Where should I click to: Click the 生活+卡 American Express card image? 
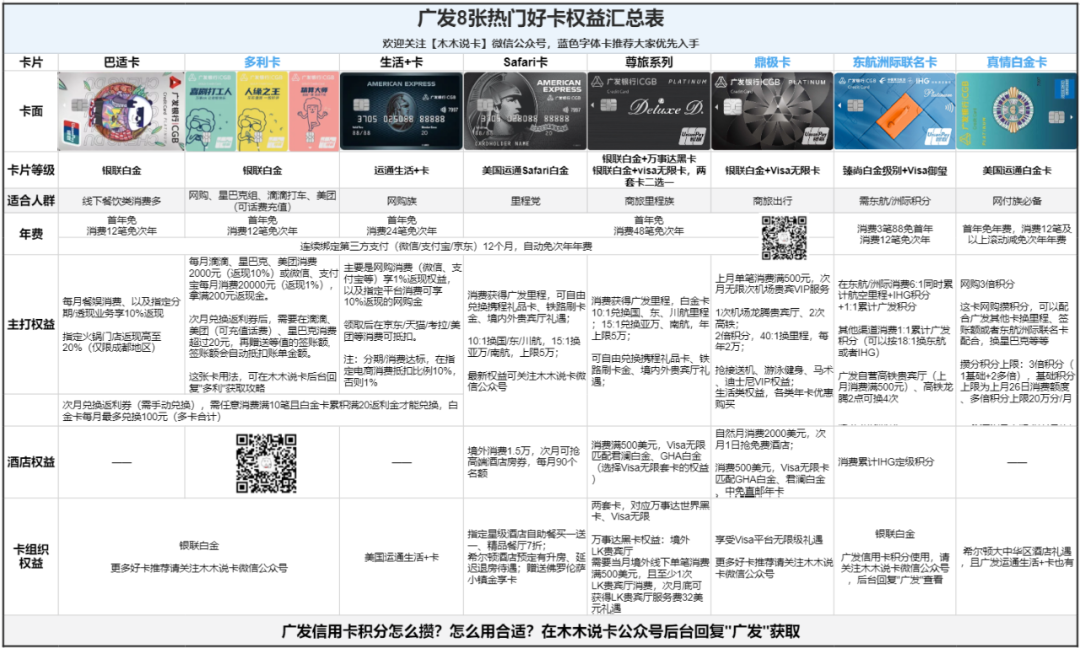click(402, 112)
